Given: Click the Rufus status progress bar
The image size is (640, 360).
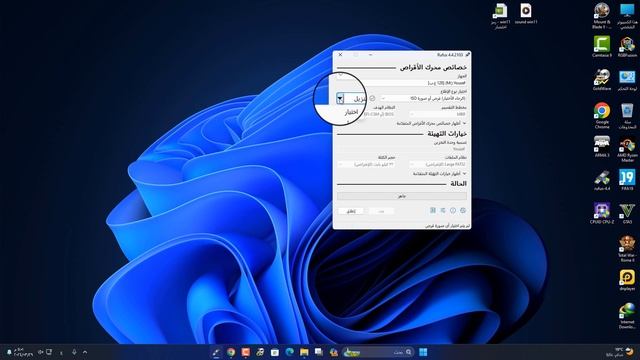Looking at the screenshot, I should pyautogui.click(x=402, y=196).
